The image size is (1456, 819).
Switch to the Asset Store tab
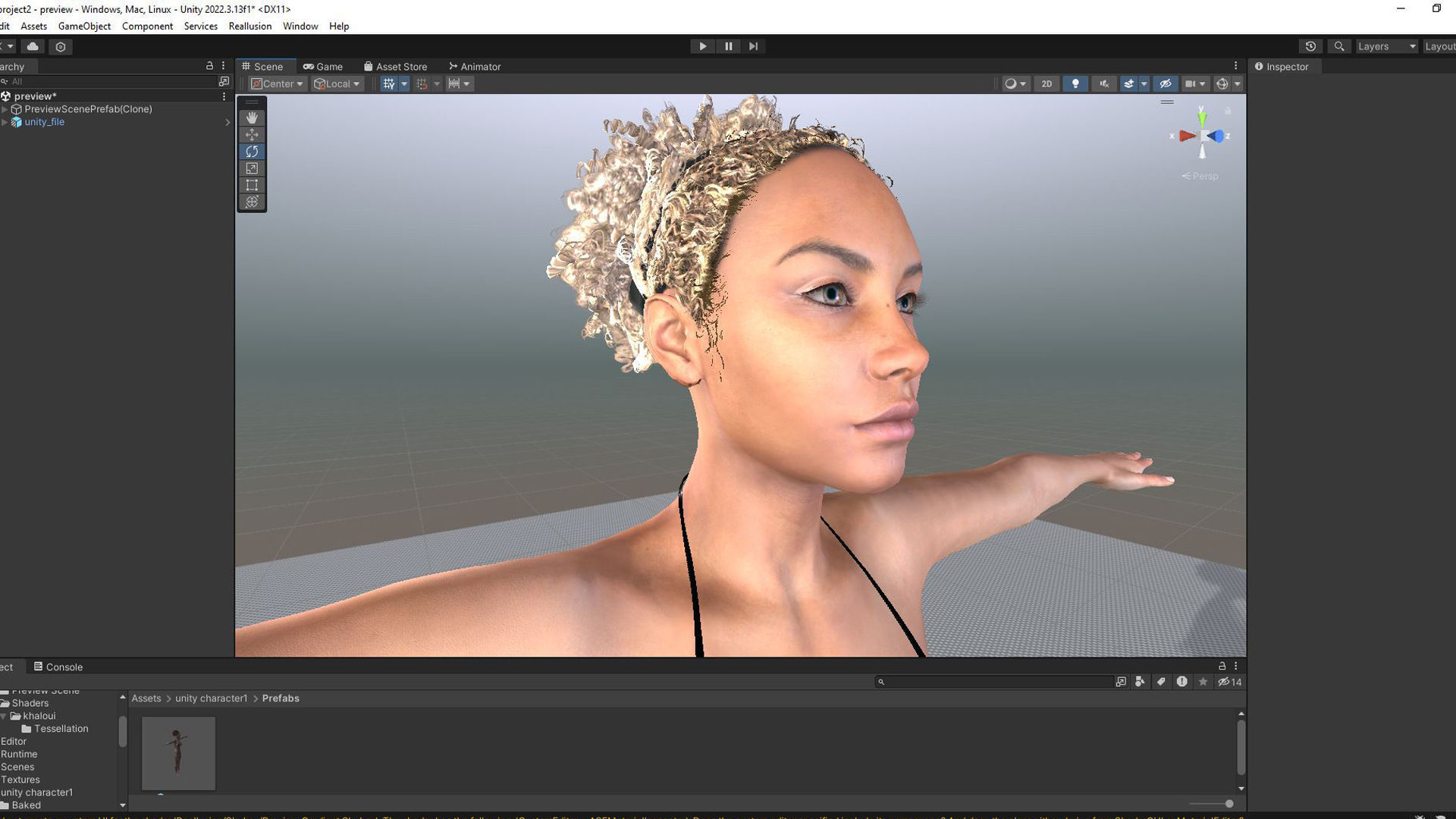point(395,67)
